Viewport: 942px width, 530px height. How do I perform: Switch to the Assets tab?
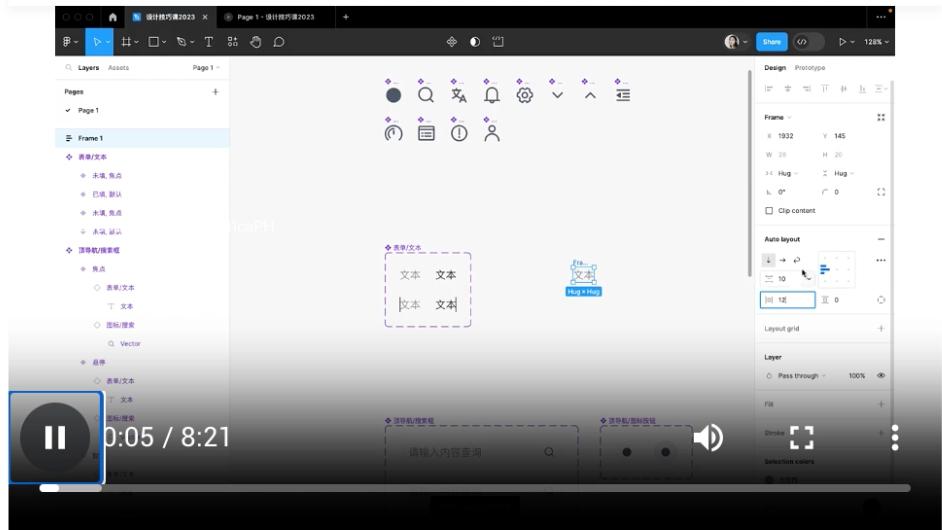point(118,67)
